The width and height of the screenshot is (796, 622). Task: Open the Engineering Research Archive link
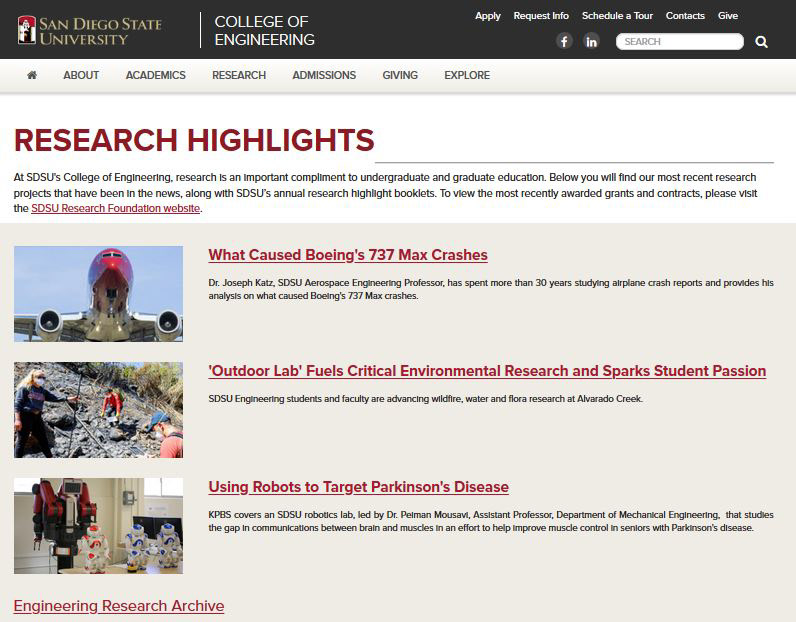119,606
